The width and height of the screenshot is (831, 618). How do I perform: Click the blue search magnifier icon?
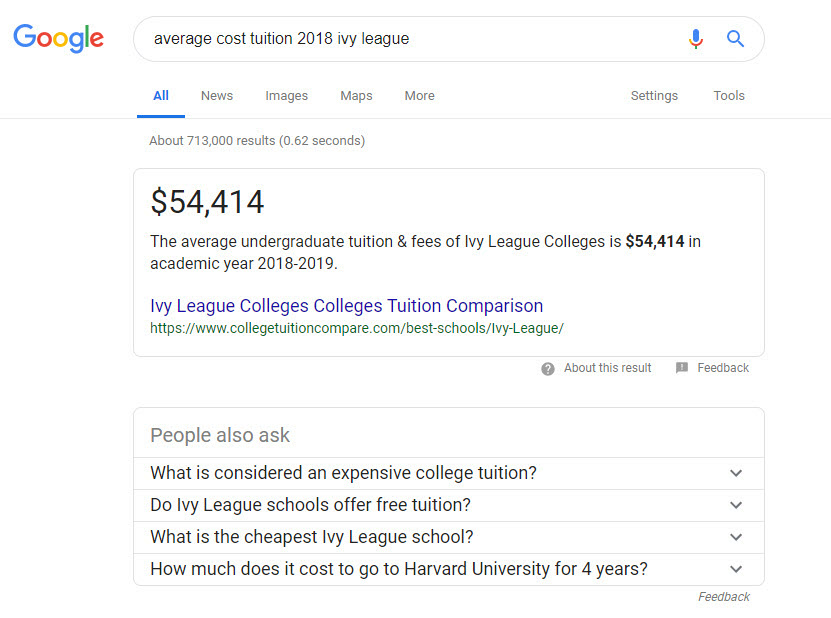pyautogui.click(x=735, y=39)
